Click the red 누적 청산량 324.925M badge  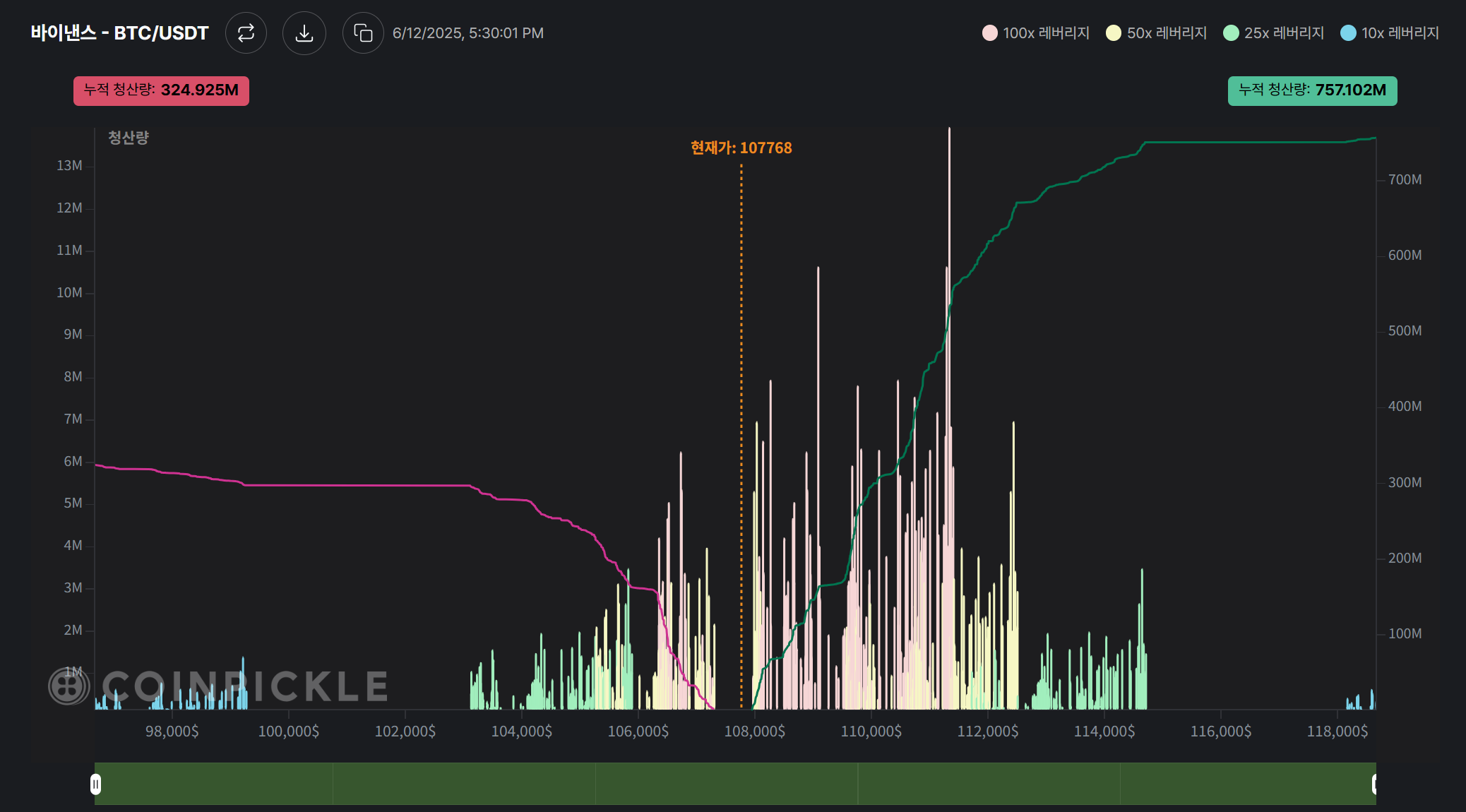tap(161, 90)
